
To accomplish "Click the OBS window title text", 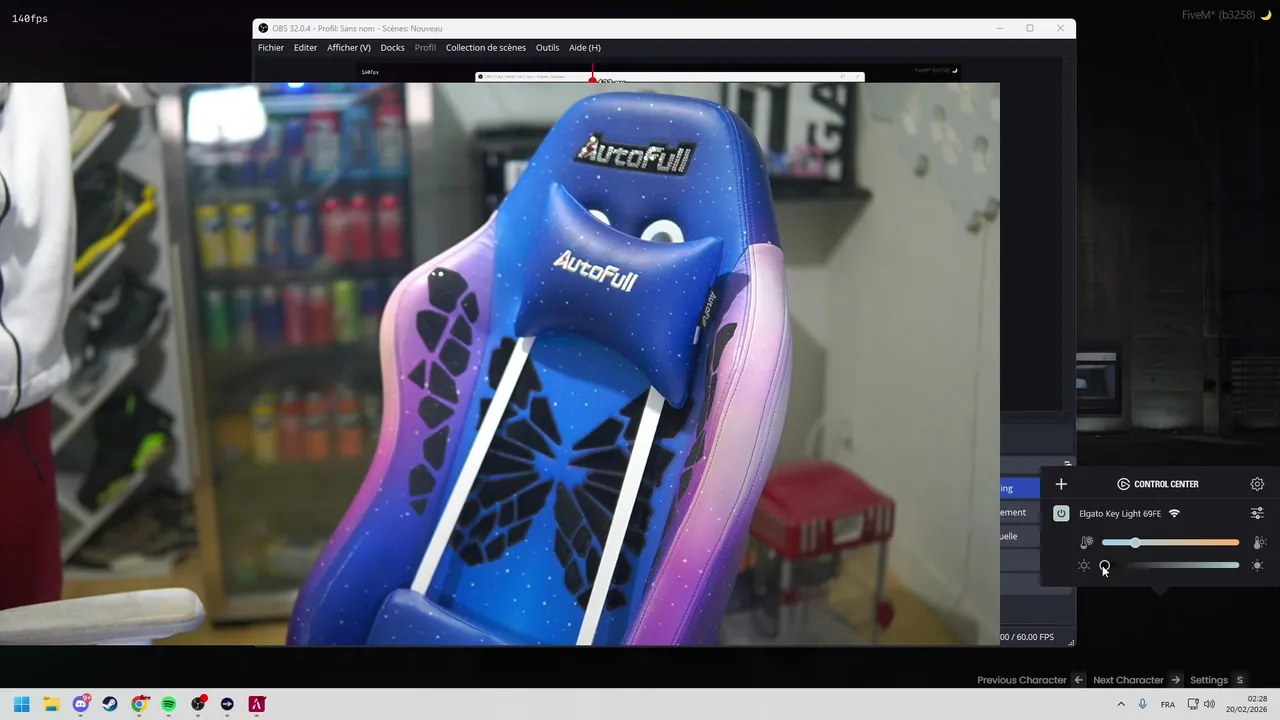I will (357, 28).
